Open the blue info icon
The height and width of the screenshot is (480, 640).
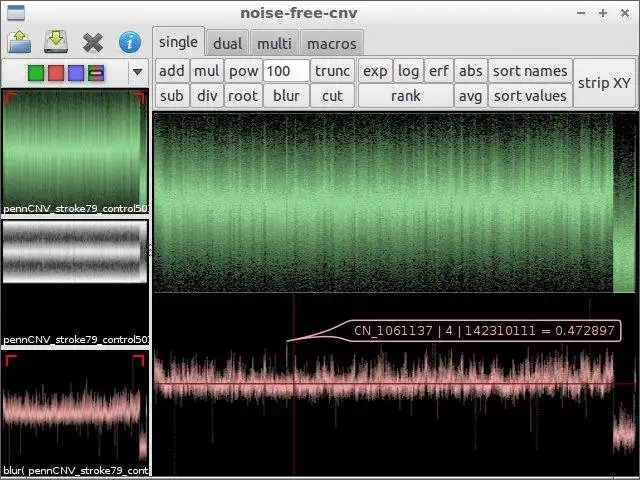coord(130,42)
